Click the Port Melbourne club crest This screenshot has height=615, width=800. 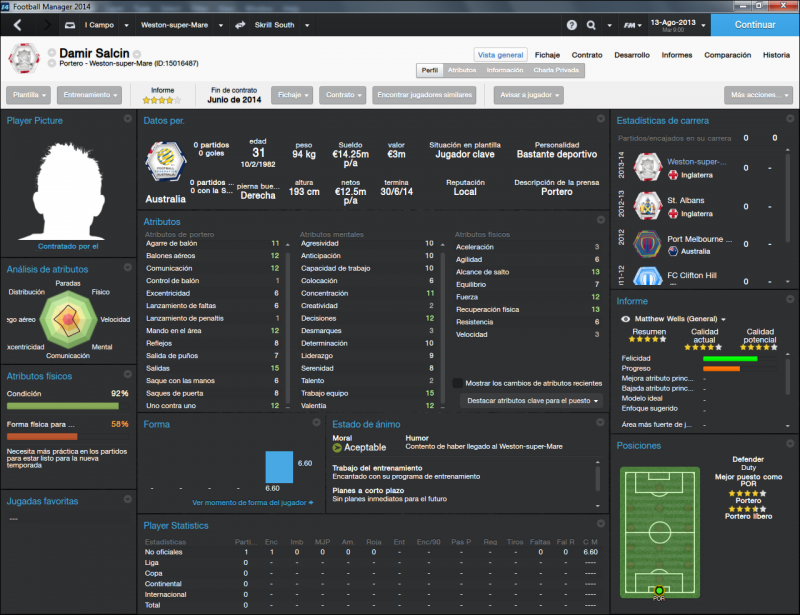tap(647, 244)
